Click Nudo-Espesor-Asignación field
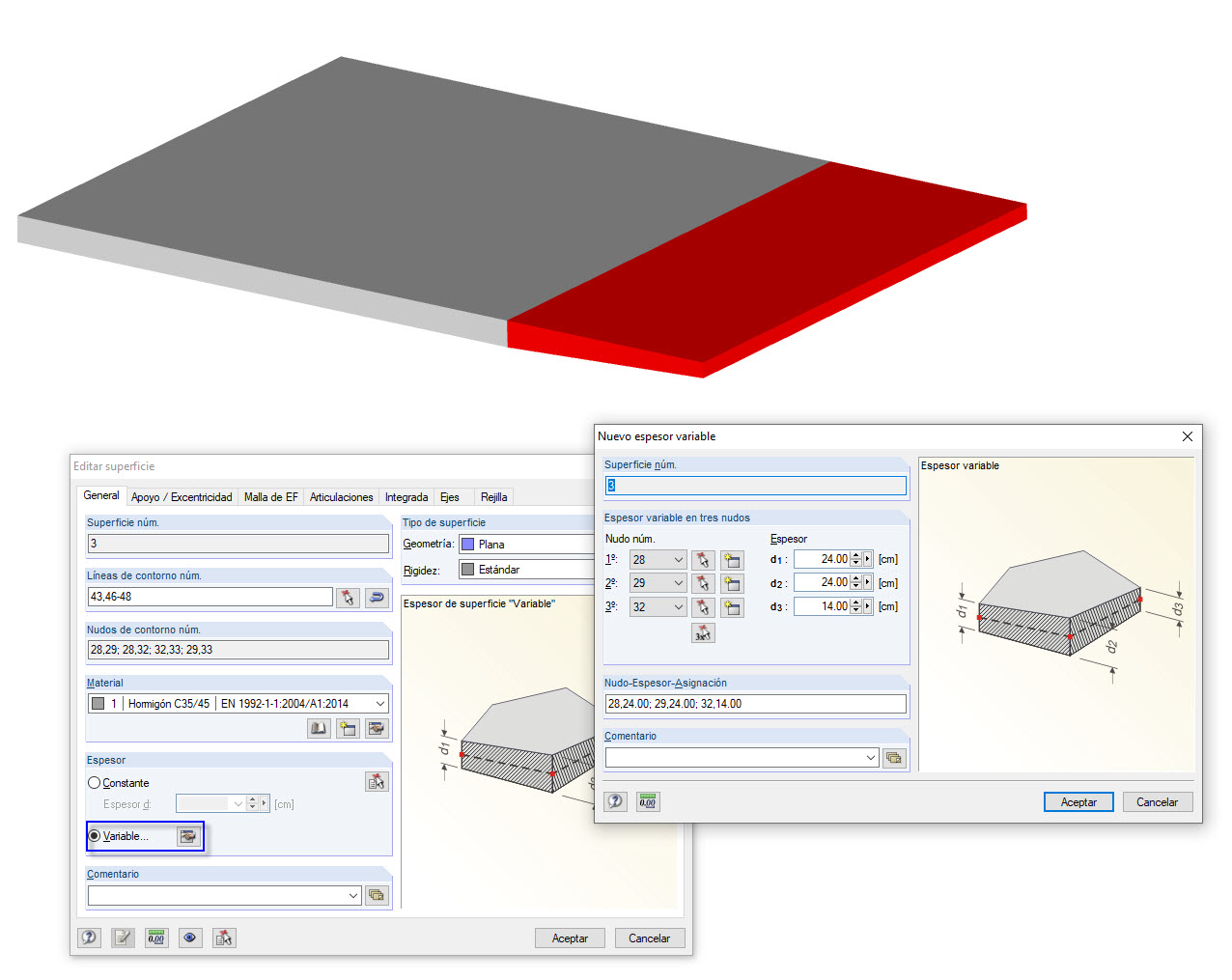Viewport: 1232px width, 980px height. (756, 704)
